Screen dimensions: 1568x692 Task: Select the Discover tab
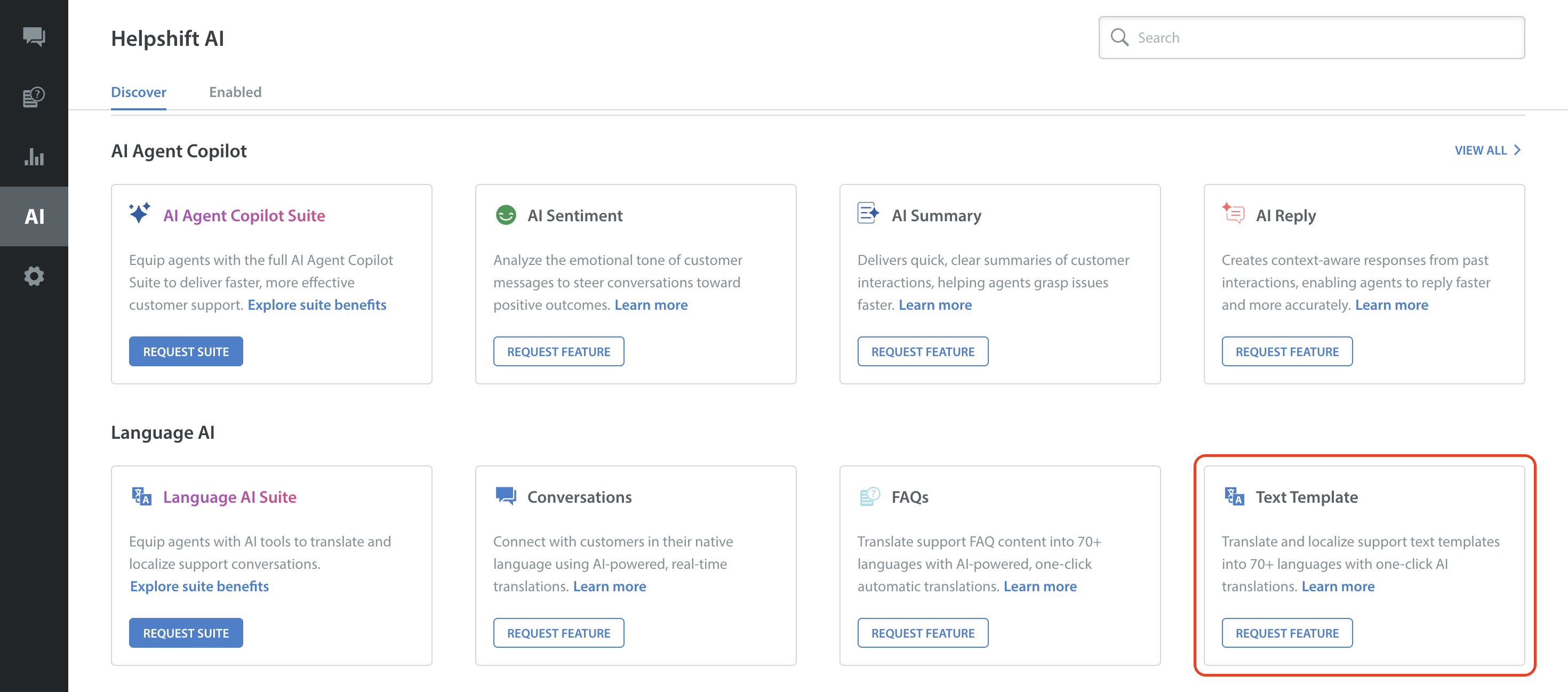[138, 92]
